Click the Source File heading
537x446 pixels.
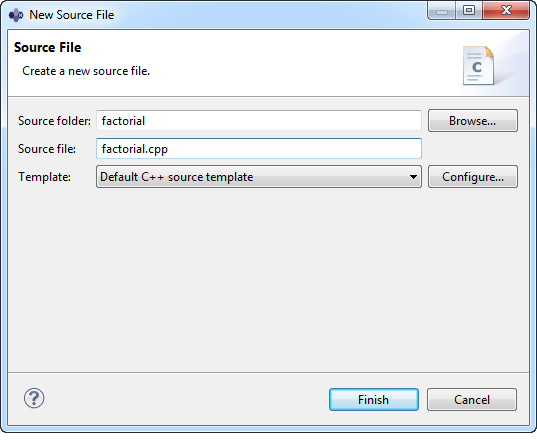coord(47,47)
